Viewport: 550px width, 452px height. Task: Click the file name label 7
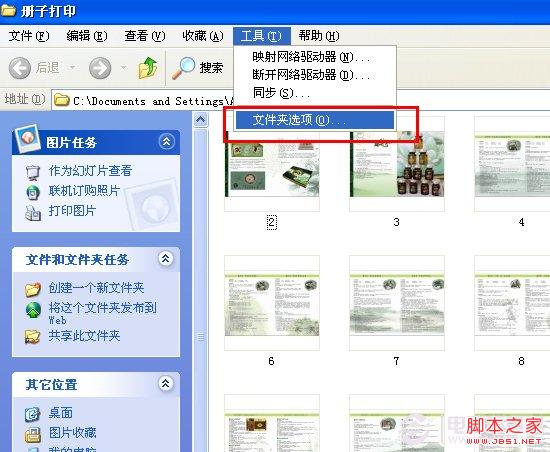[x=396, y=361]
